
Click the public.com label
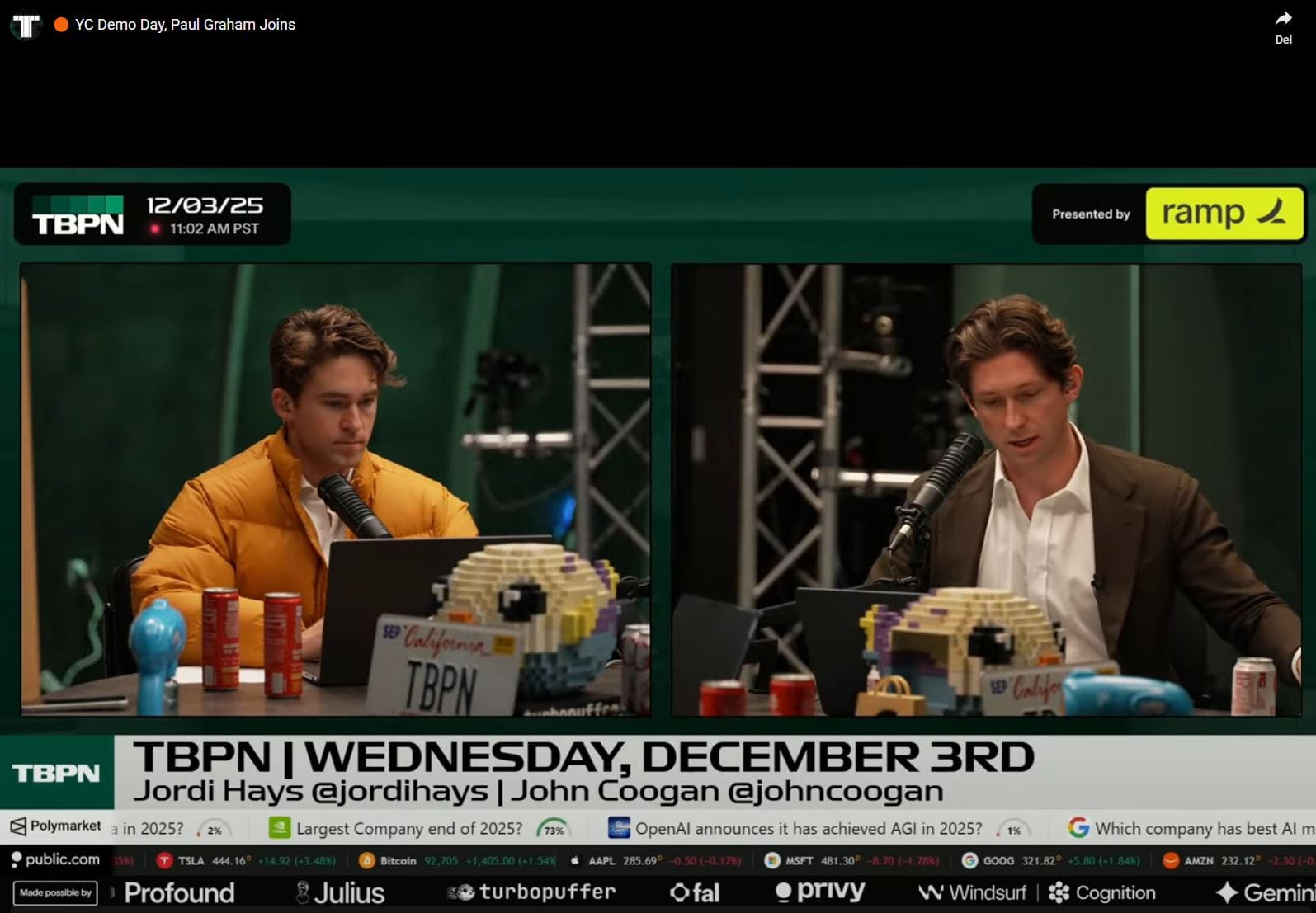point(55,859)
